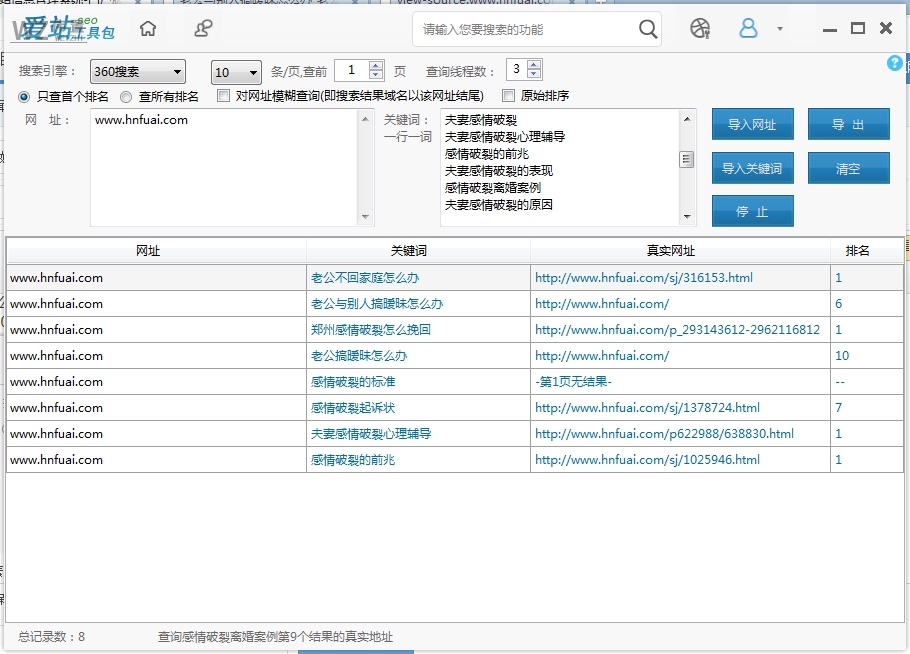
Task: Increase the 查询线程数 with its up arrow
Action: pyautogui.click(x=532, y=66)
